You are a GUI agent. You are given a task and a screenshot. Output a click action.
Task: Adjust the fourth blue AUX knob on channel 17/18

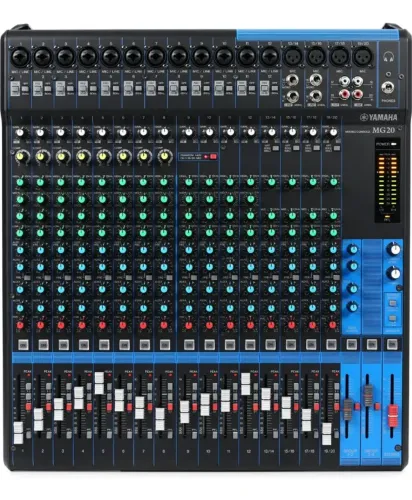(x=313, y=307)
